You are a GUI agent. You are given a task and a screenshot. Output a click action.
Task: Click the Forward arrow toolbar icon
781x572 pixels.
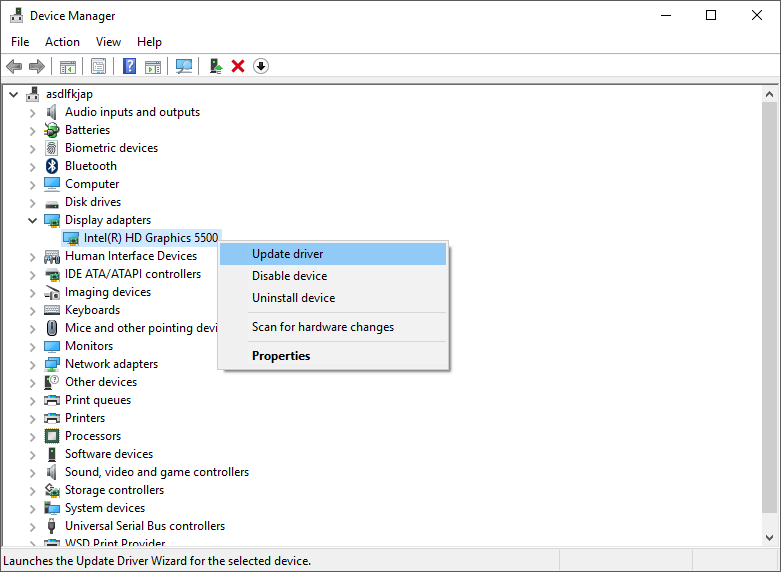37,66
